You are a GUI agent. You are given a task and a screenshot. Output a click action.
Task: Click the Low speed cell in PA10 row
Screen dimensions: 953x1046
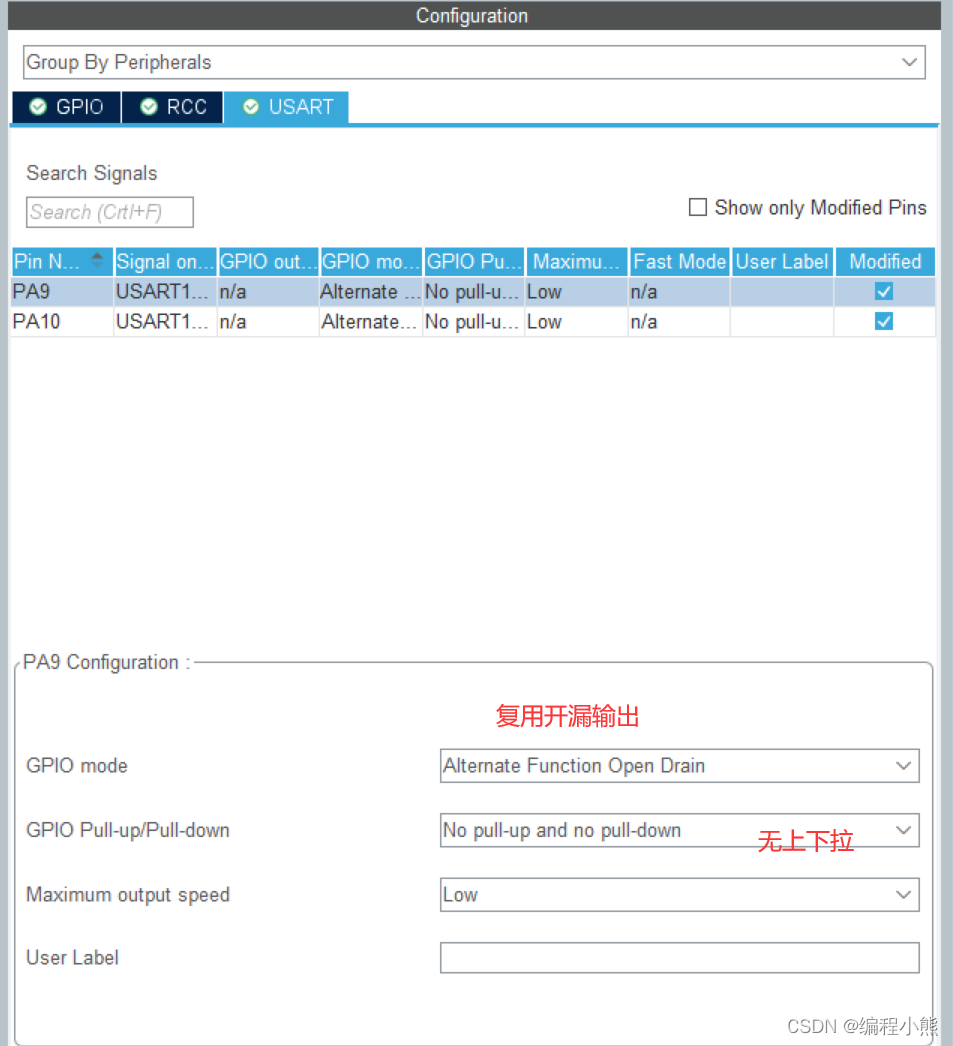(x=576, y=322)
